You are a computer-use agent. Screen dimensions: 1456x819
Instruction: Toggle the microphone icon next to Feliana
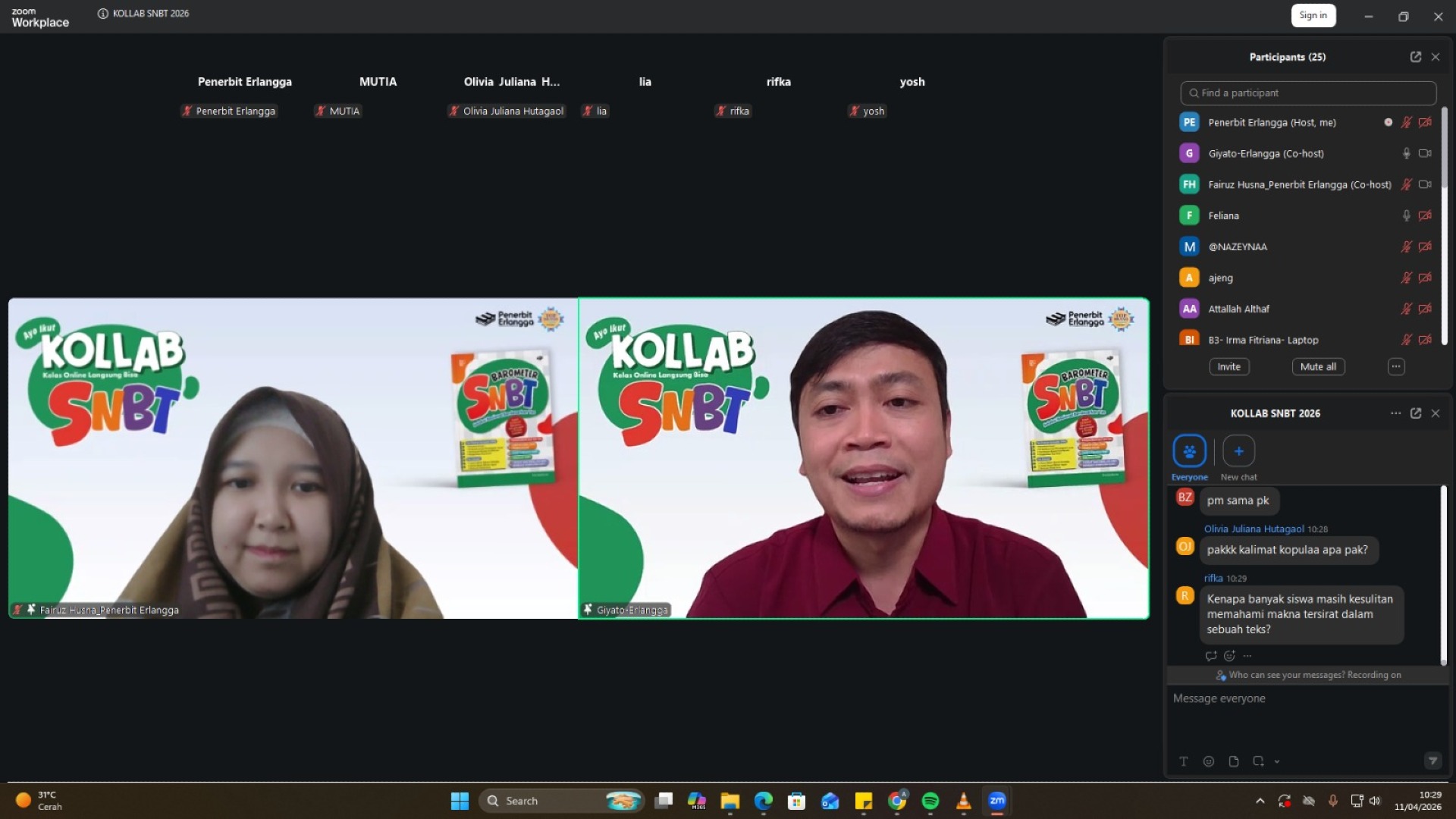(1407, 215)
